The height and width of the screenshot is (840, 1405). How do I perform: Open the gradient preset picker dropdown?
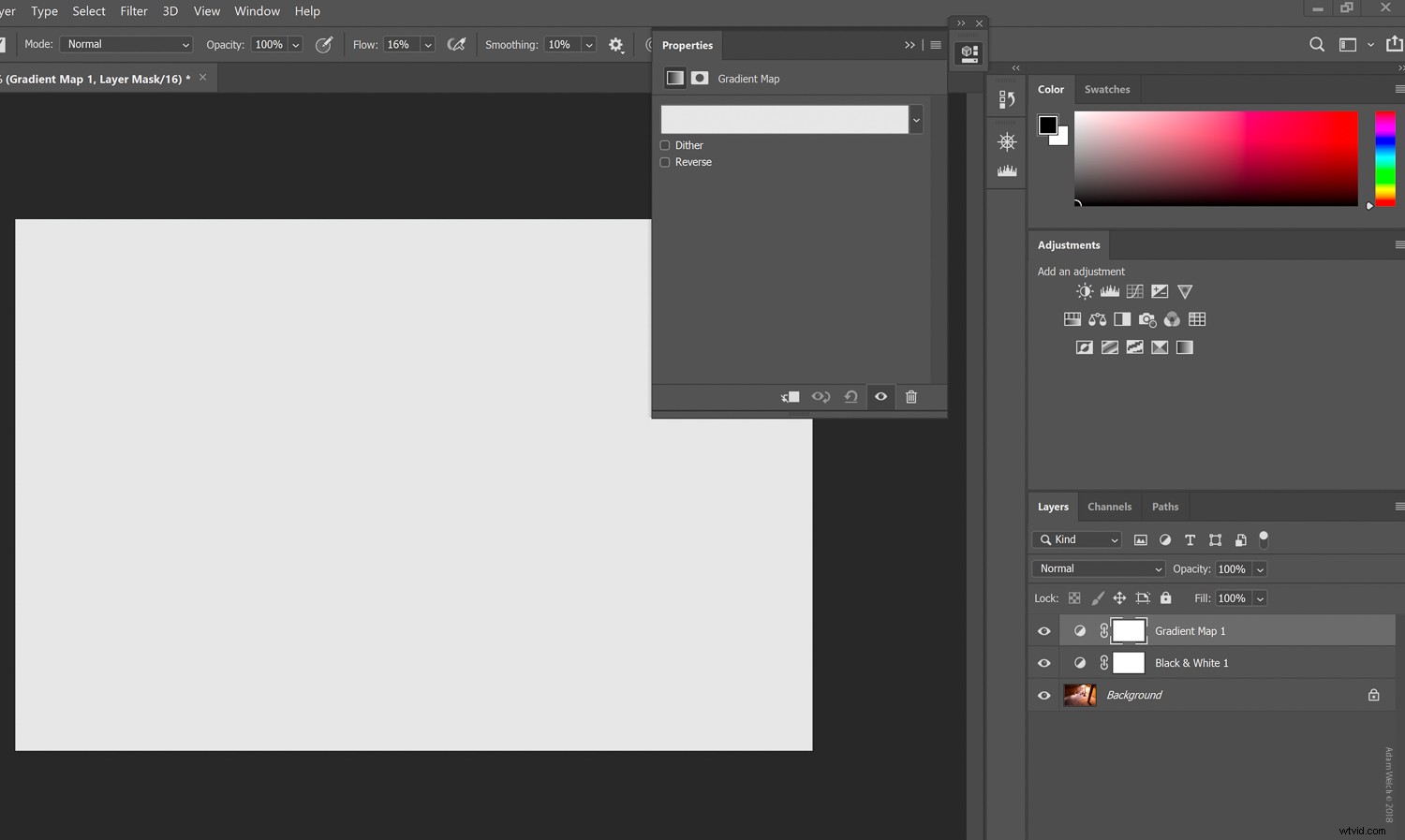click(x=916, y=119)
